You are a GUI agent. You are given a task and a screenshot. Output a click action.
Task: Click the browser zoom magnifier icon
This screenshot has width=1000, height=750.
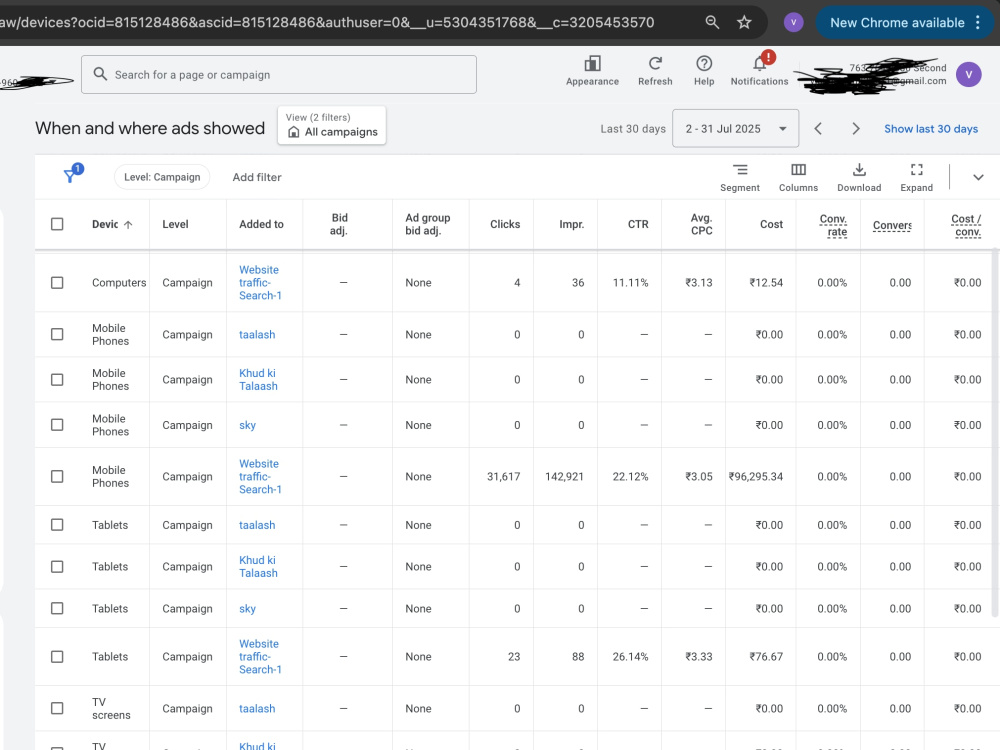point(712,22)
